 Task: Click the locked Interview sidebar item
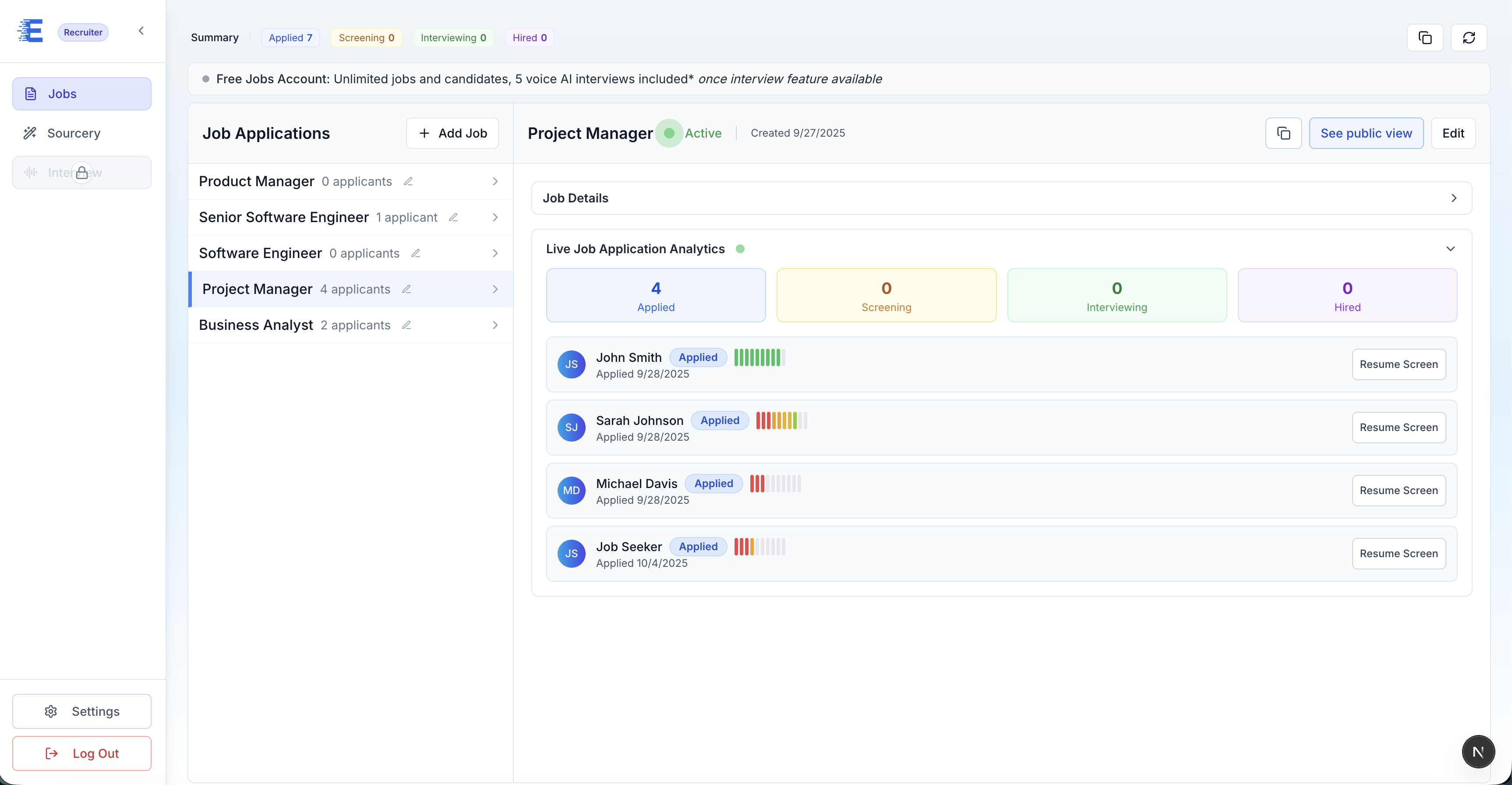tap(81, 173)
